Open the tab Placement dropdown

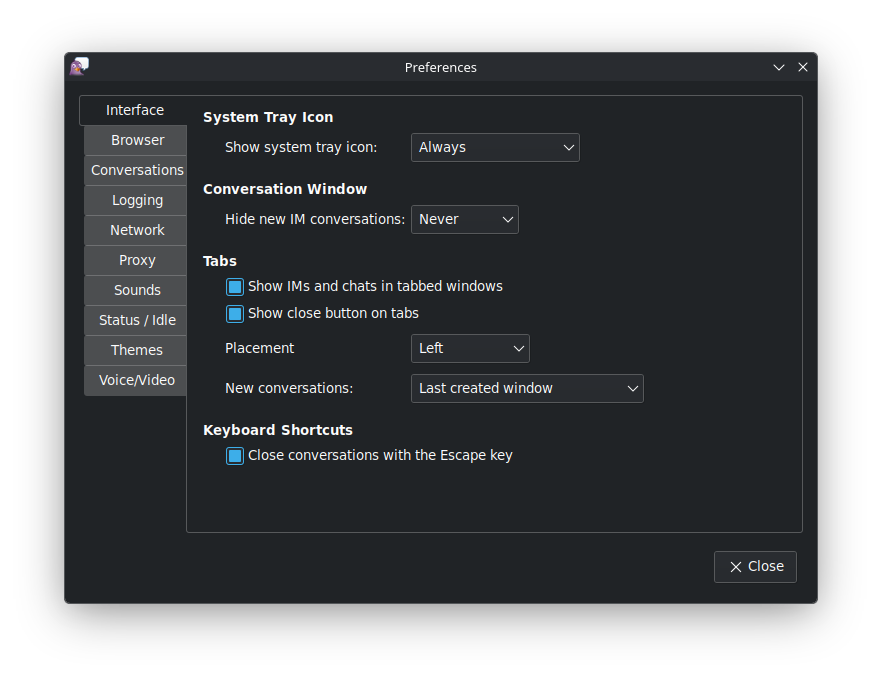pos(470,348)
